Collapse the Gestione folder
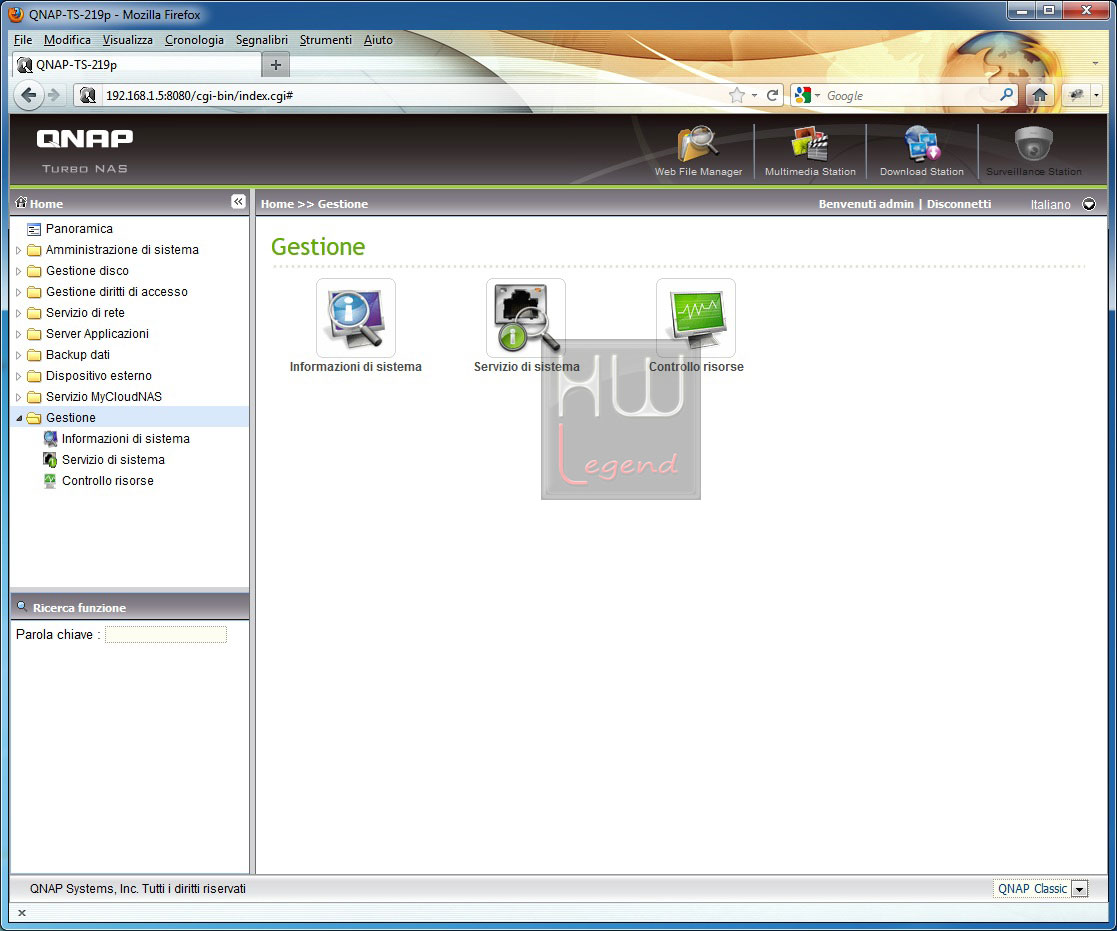This screenshot has height=931, width=1117. 19,418
